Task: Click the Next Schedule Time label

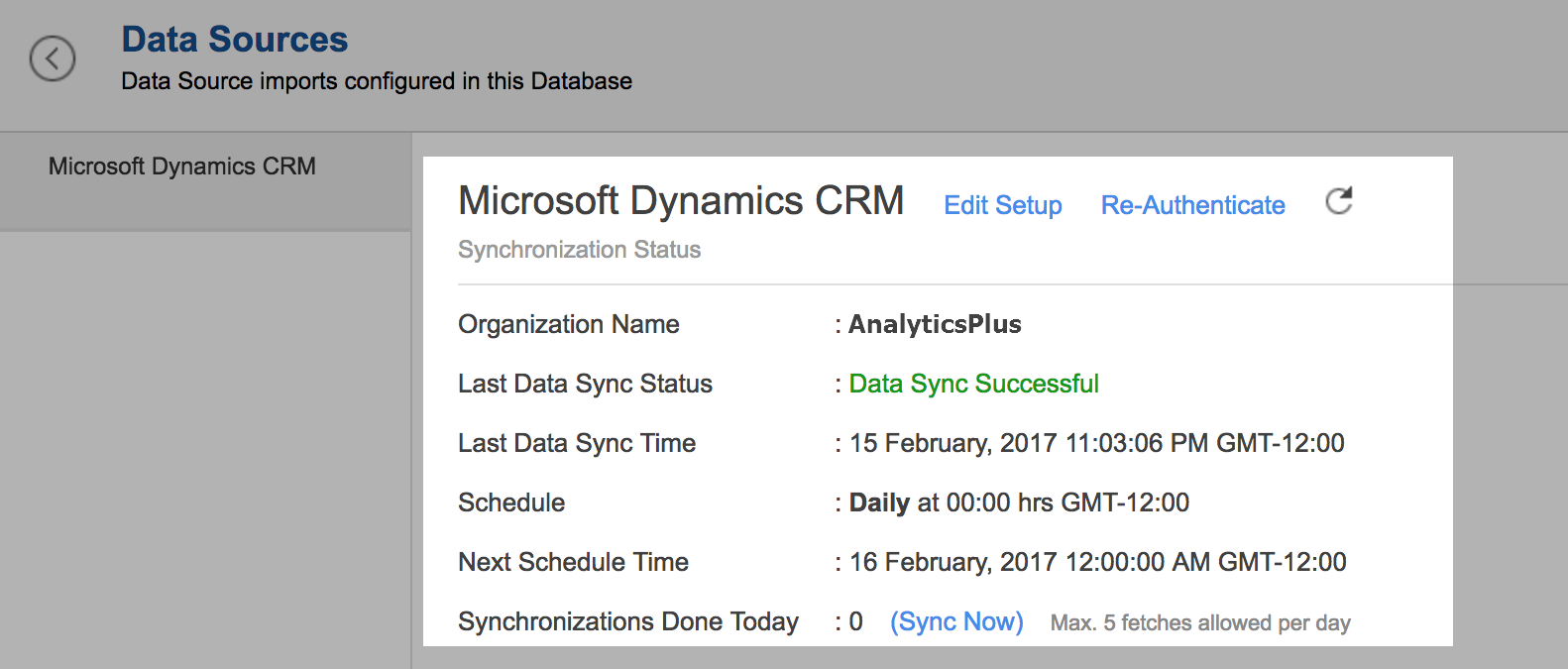Action: click(573, 562)
